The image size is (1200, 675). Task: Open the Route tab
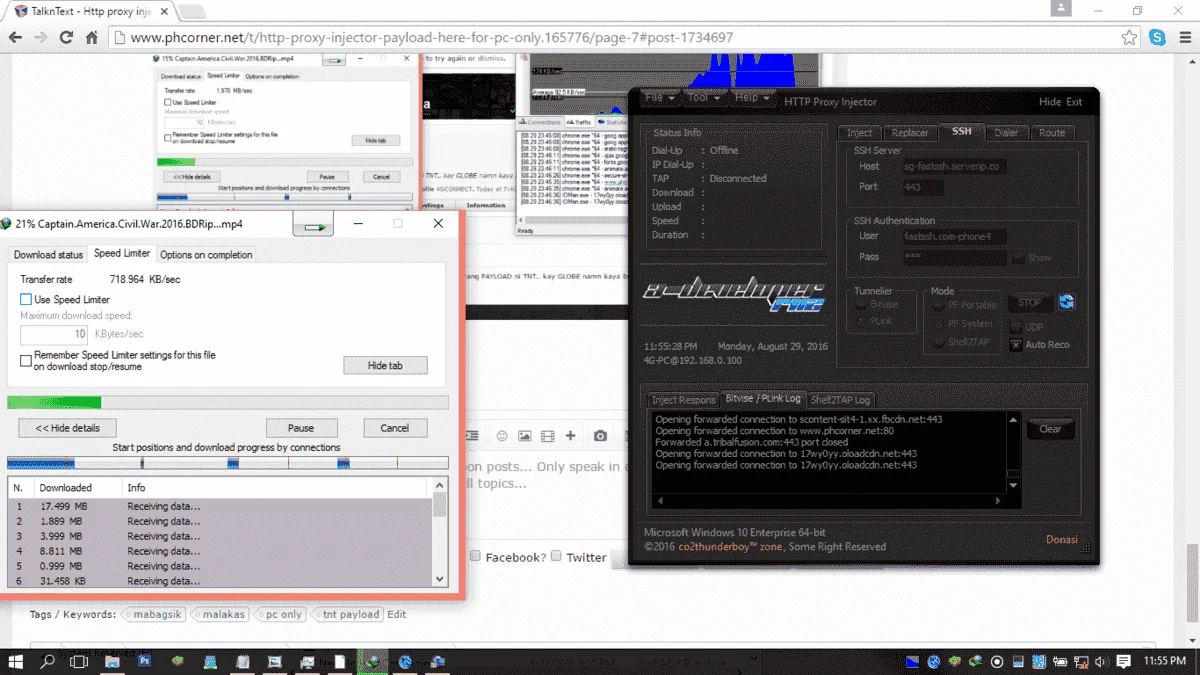[x=1052, y=132]
